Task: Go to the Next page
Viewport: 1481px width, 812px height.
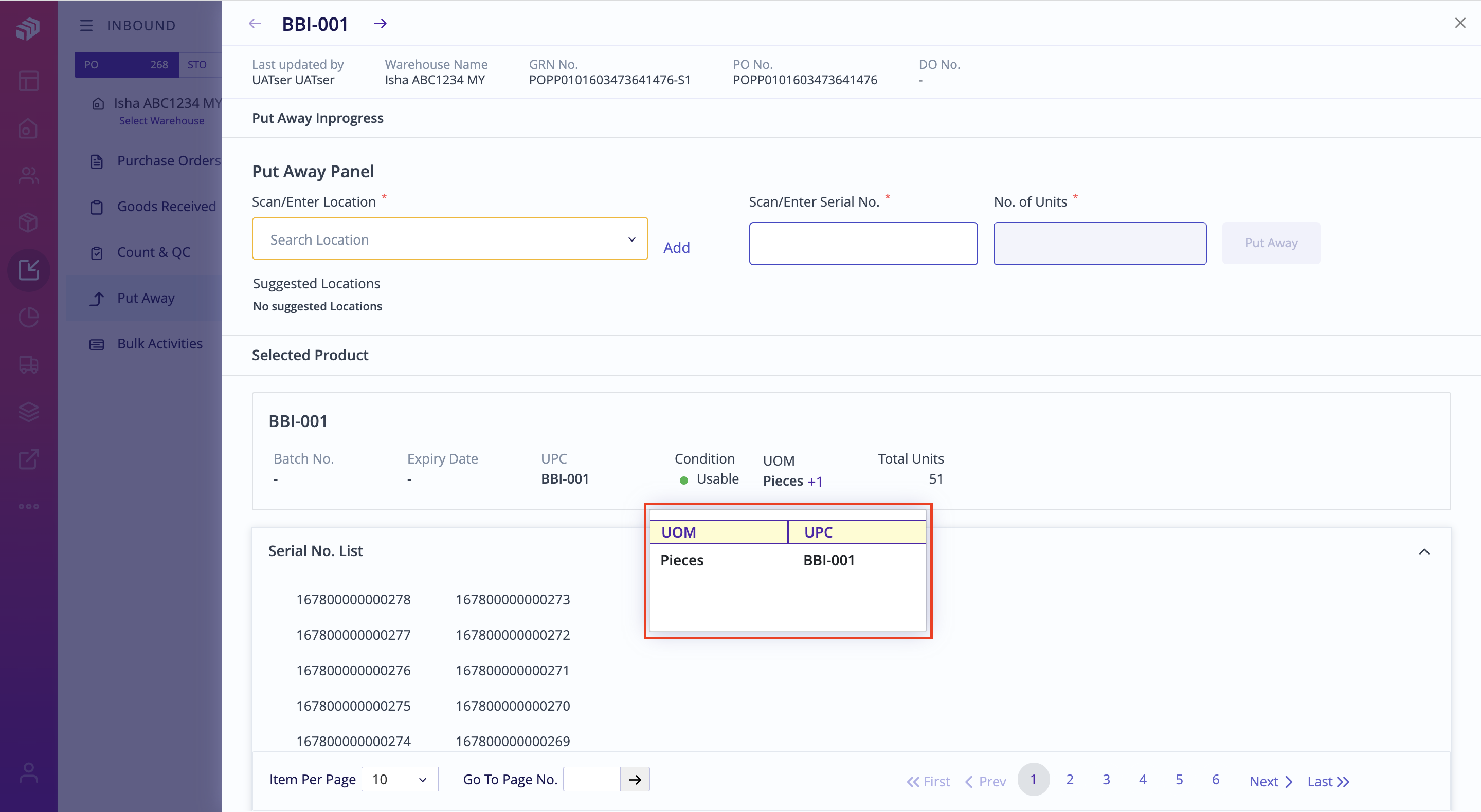Action: point(1271,782)
